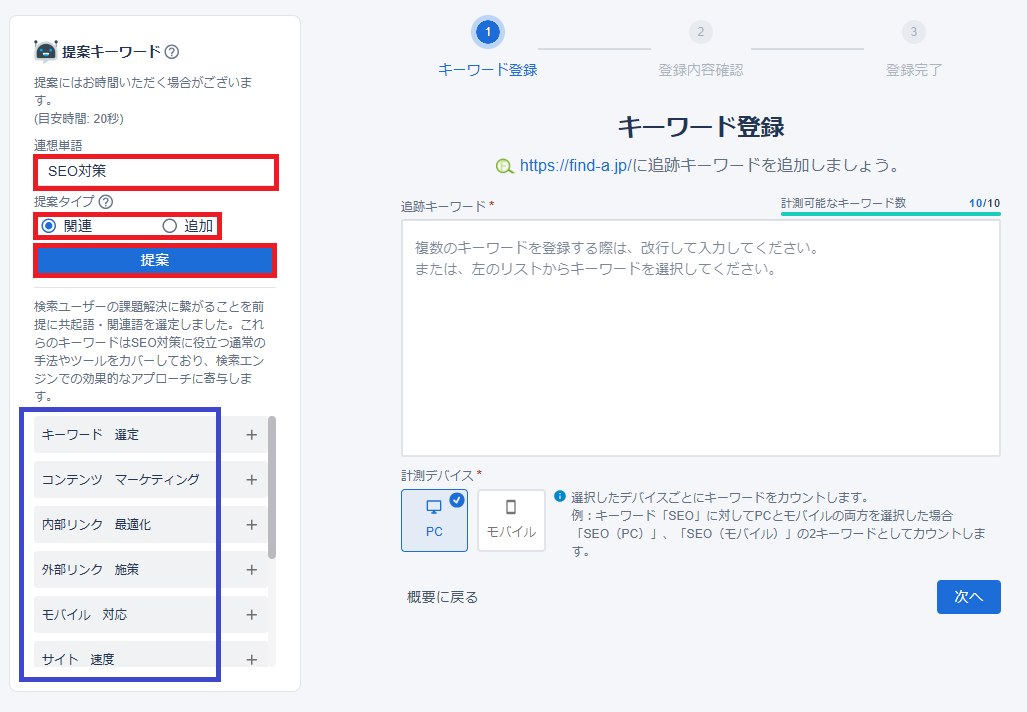Toggle the PC device checkmark

[x=457, y=500]
